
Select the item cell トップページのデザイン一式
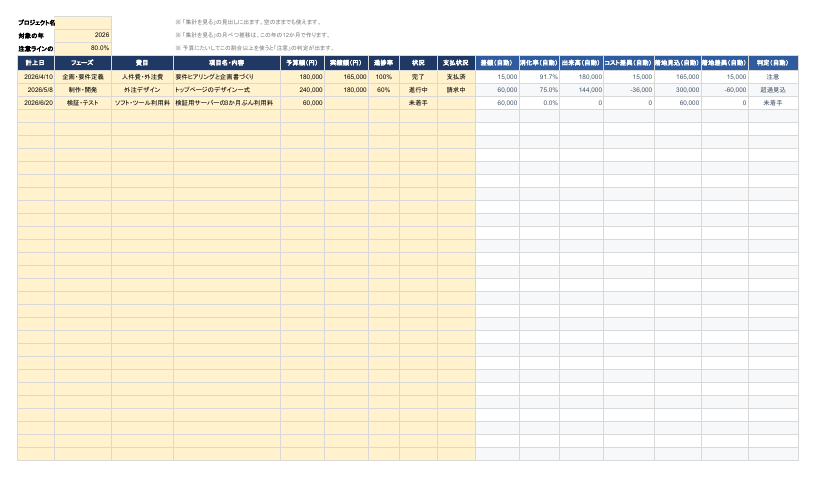click(x=227, y=90)
